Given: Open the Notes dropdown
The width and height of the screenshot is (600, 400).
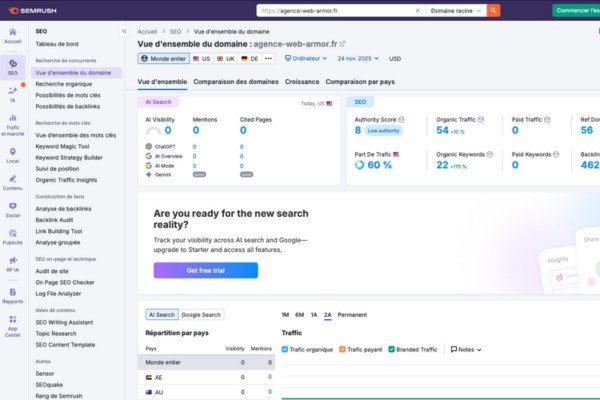Looking at the screenshot, I should coord(466,349).
